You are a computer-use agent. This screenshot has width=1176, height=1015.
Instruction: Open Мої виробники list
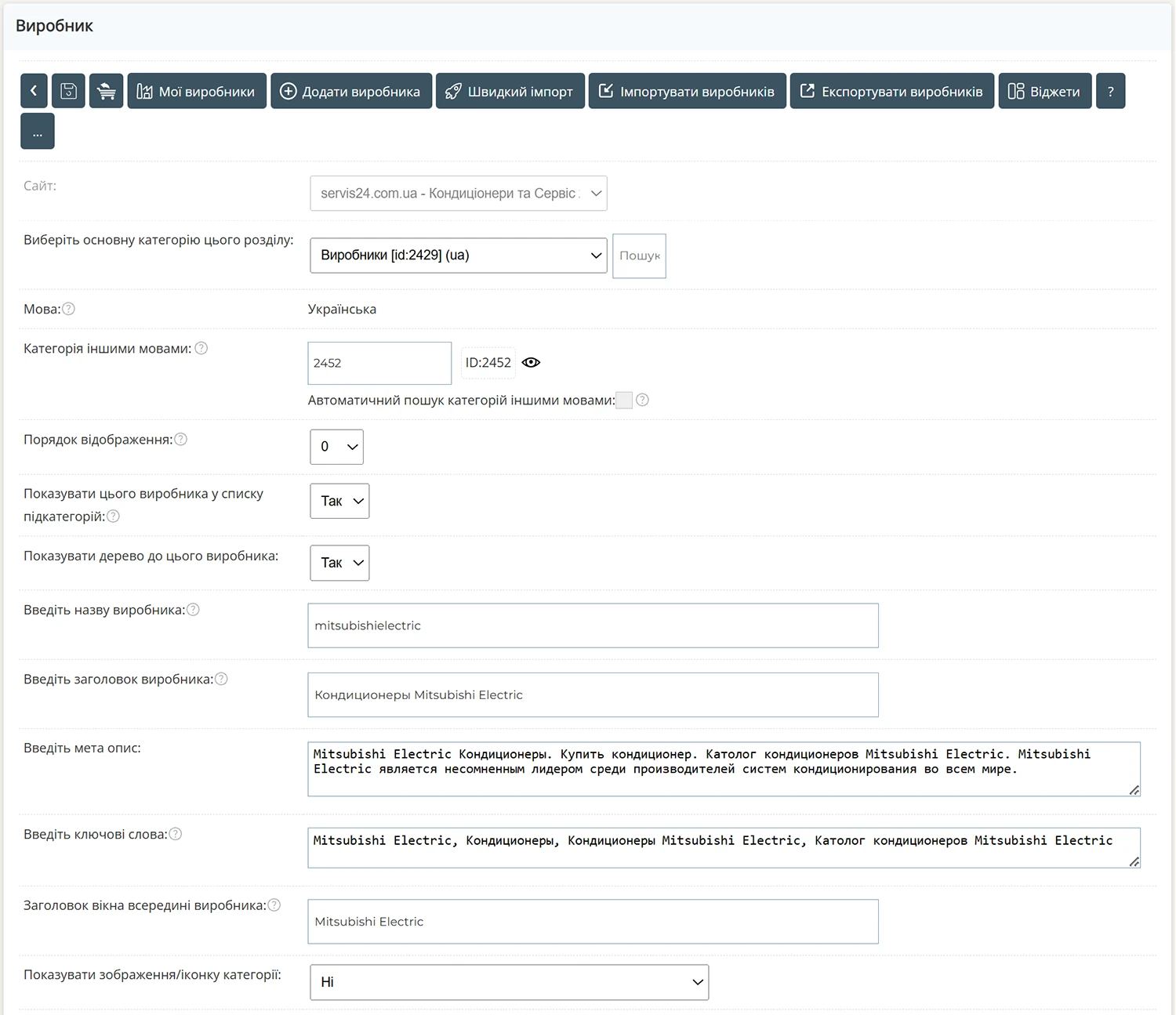pyautogui.click(x=197, y=91)
